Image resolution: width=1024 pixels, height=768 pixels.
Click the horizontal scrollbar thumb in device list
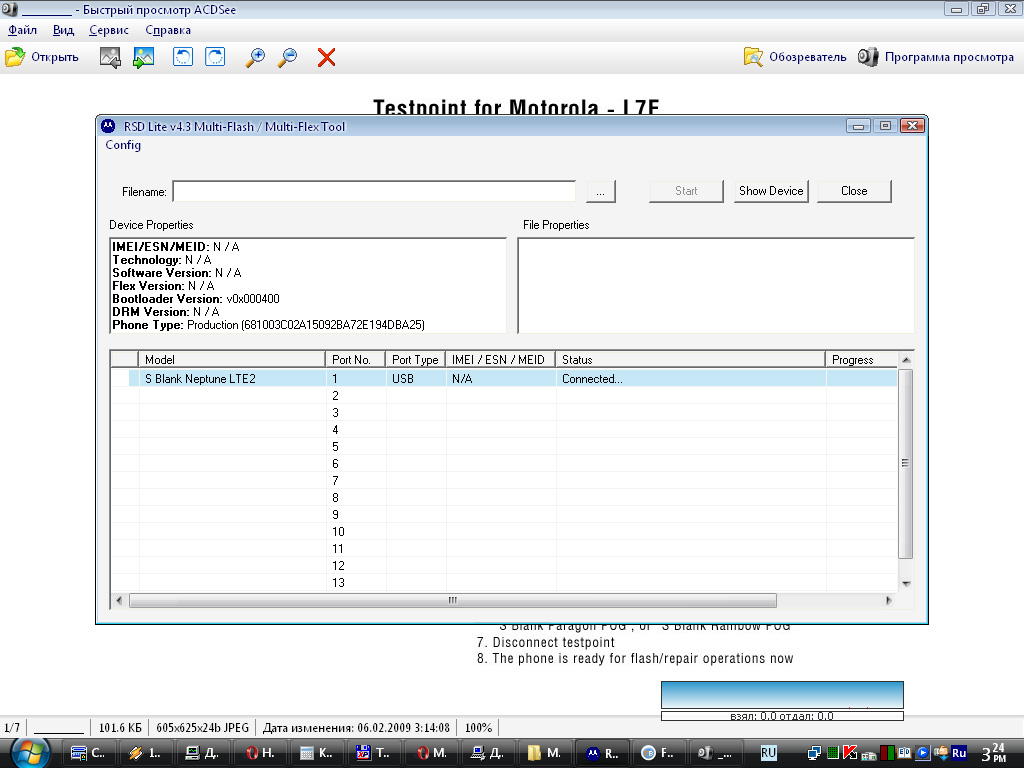tap(453, 600)
